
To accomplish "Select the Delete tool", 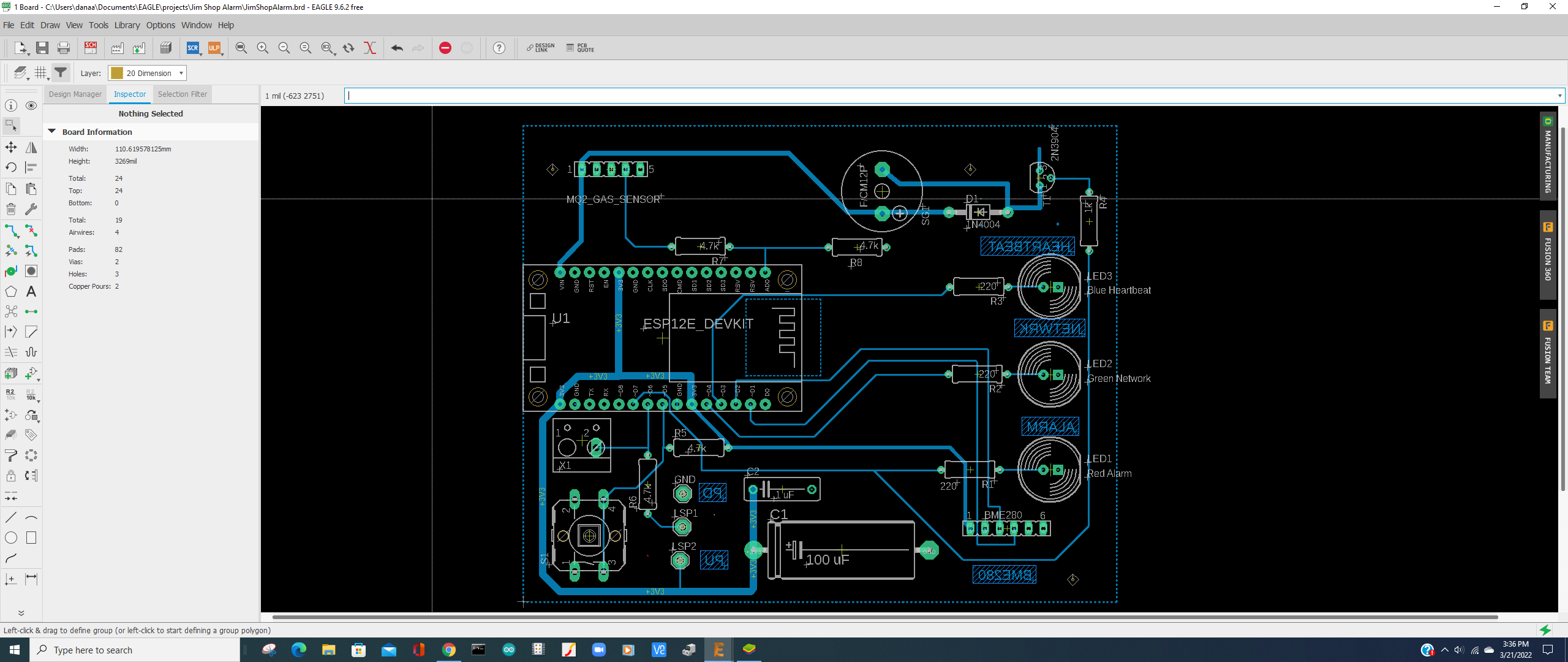I will coord(10,209).
